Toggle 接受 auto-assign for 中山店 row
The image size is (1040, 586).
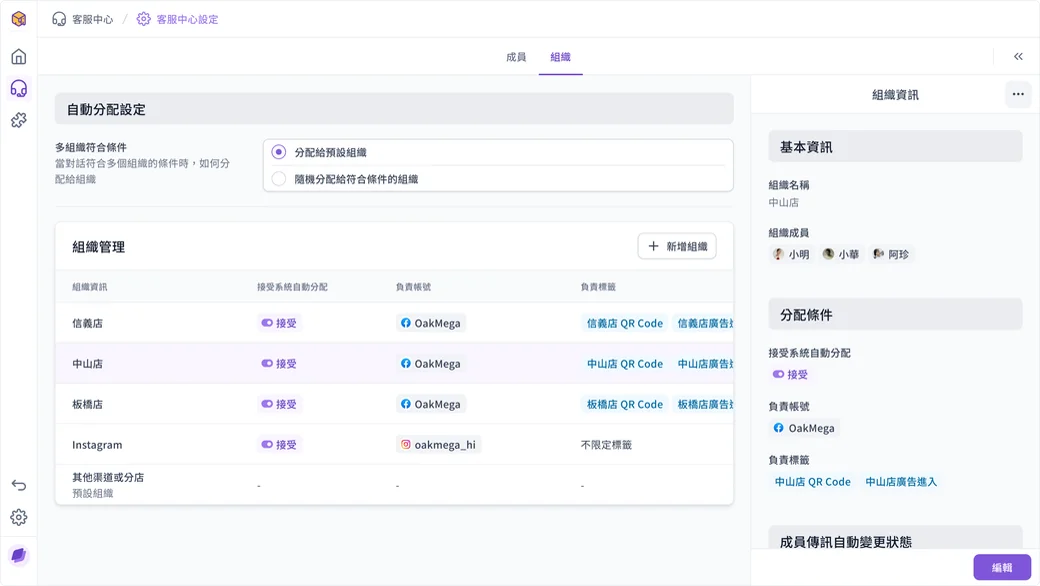[279, 363]
